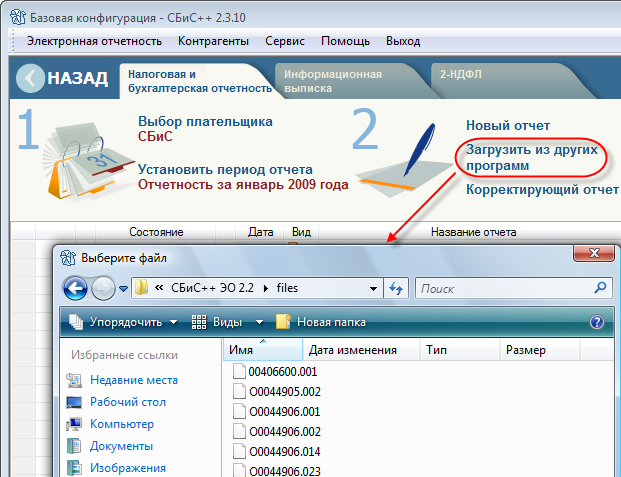Open Недавние места in favorites

coord(133,380)
